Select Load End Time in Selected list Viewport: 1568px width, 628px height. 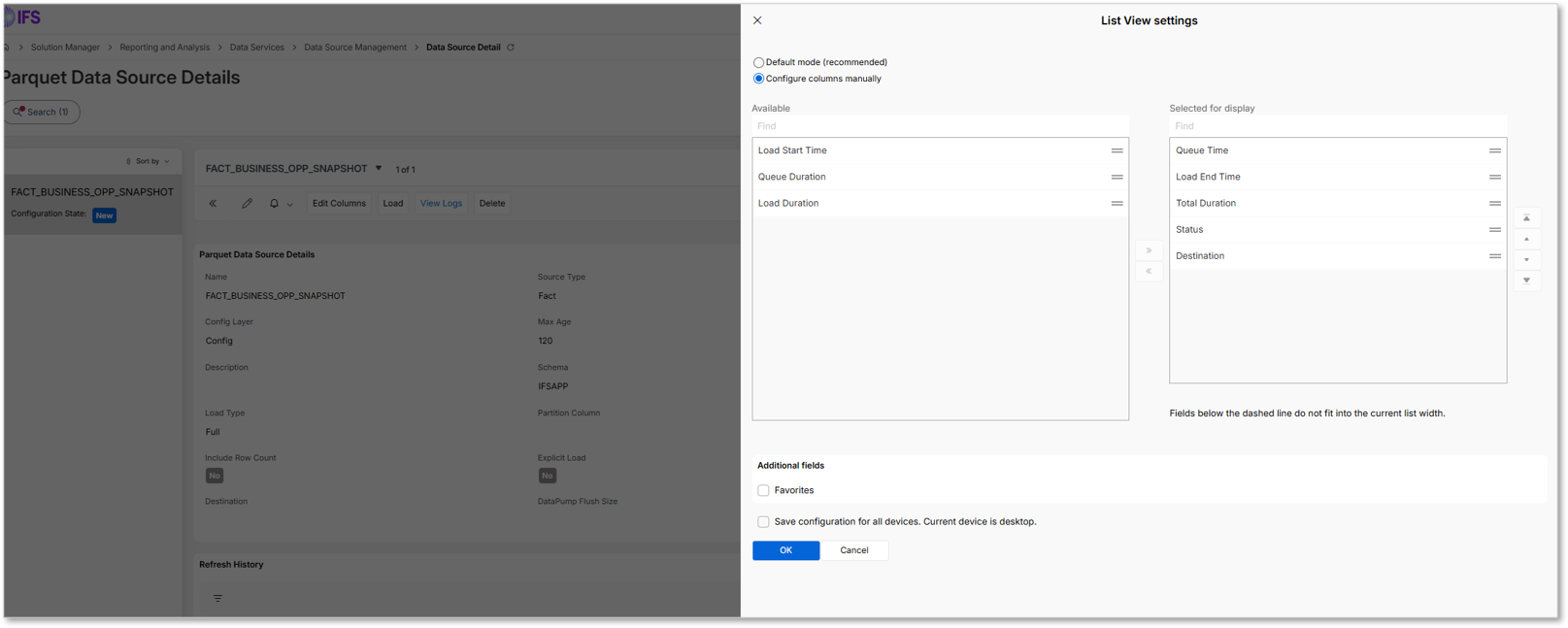coord(1338,177)
